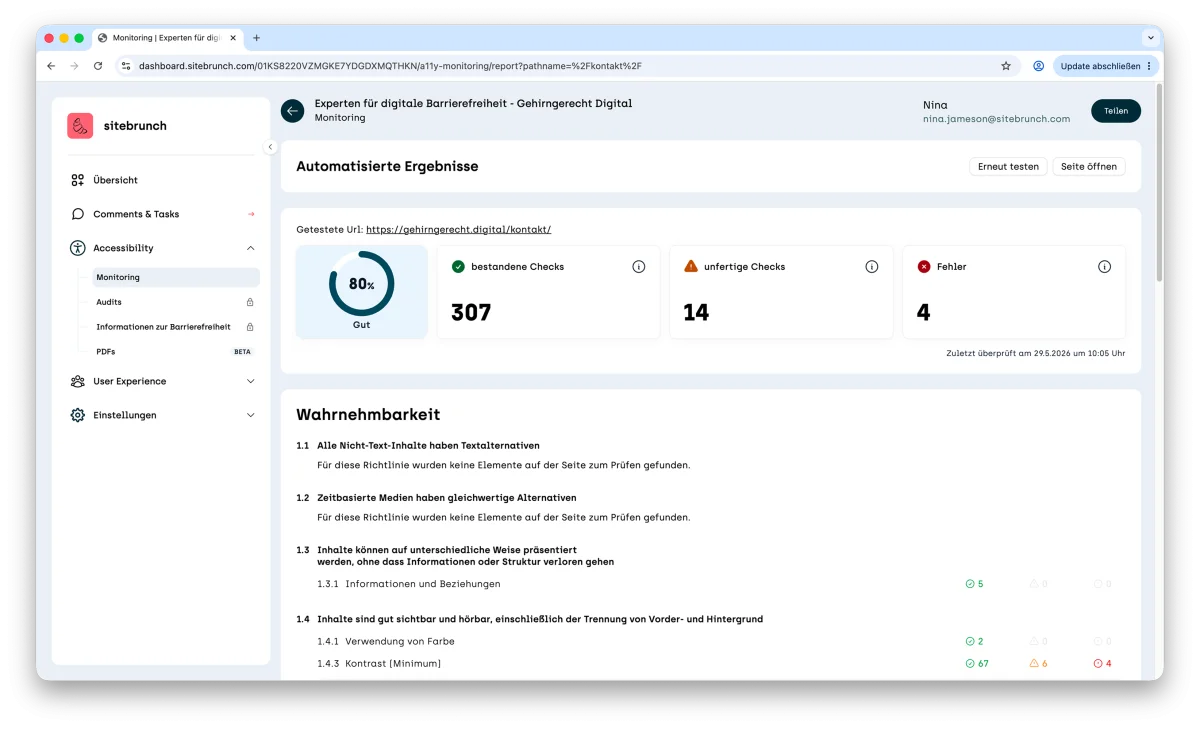Click Seite öffnen button
The height and width of the screenshot is (729, 1200).
(1089, 166)
